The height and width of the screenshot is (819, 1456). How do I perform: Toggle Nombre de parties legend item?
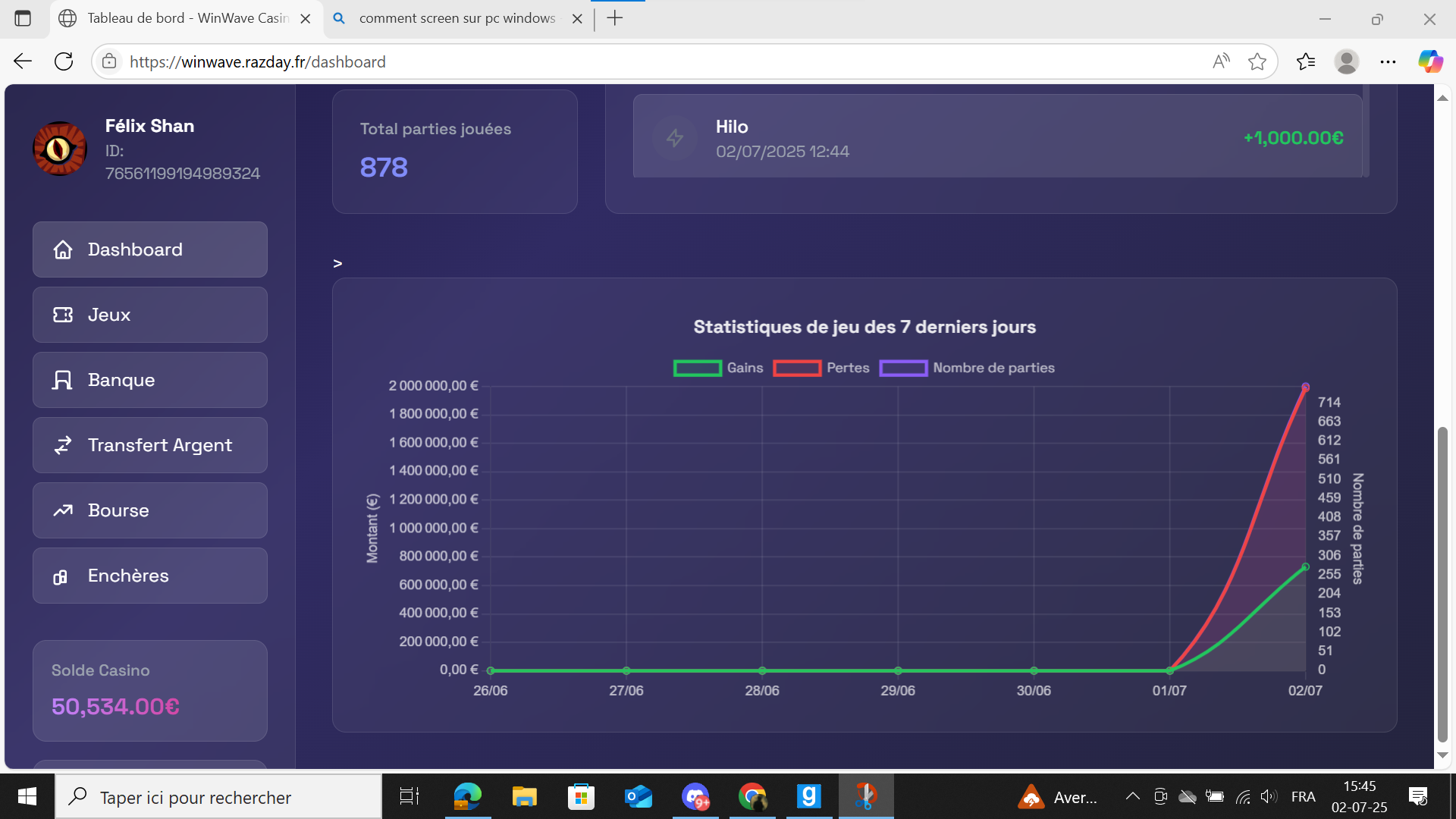pyautogui.click(x=966, y=368)
